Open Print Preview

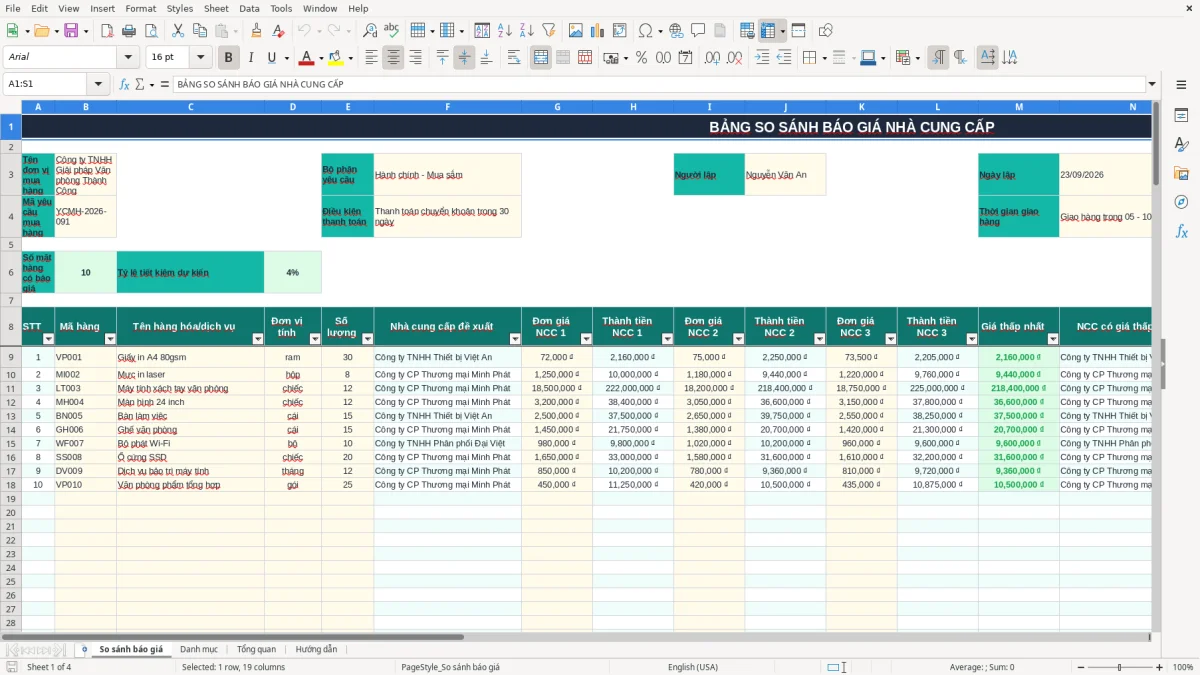tap(150, 31)
